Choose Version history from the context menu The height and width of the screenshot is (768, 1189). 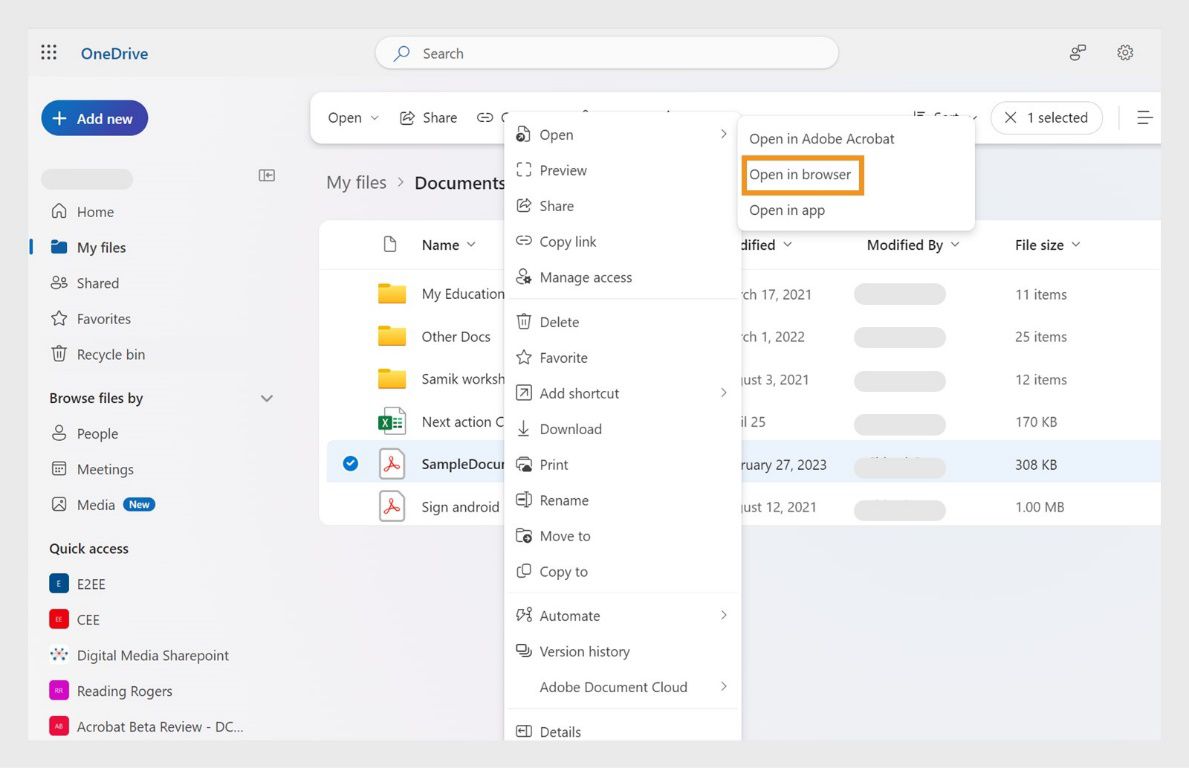click(585, 651)
